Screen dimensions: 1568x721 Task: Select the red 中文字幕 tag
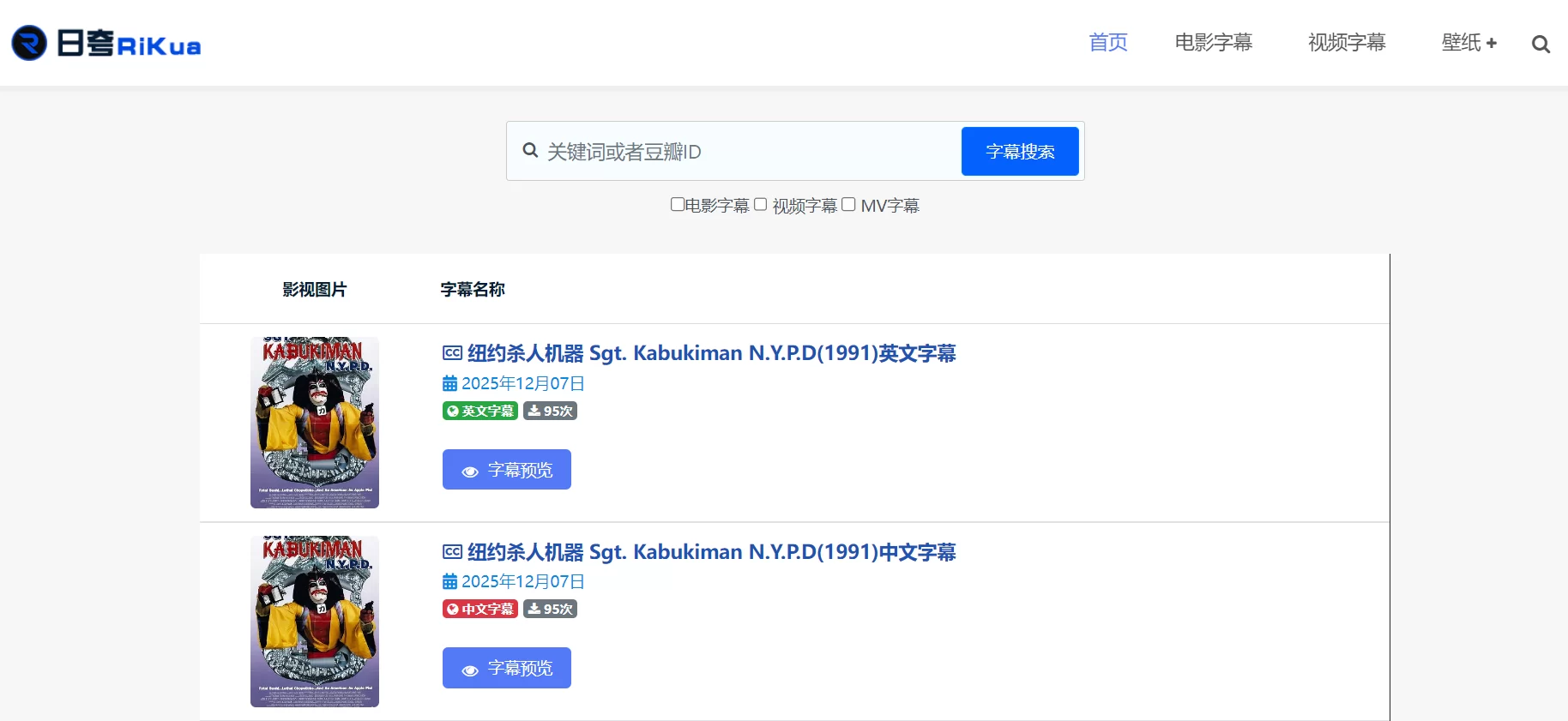click(480, 609)
